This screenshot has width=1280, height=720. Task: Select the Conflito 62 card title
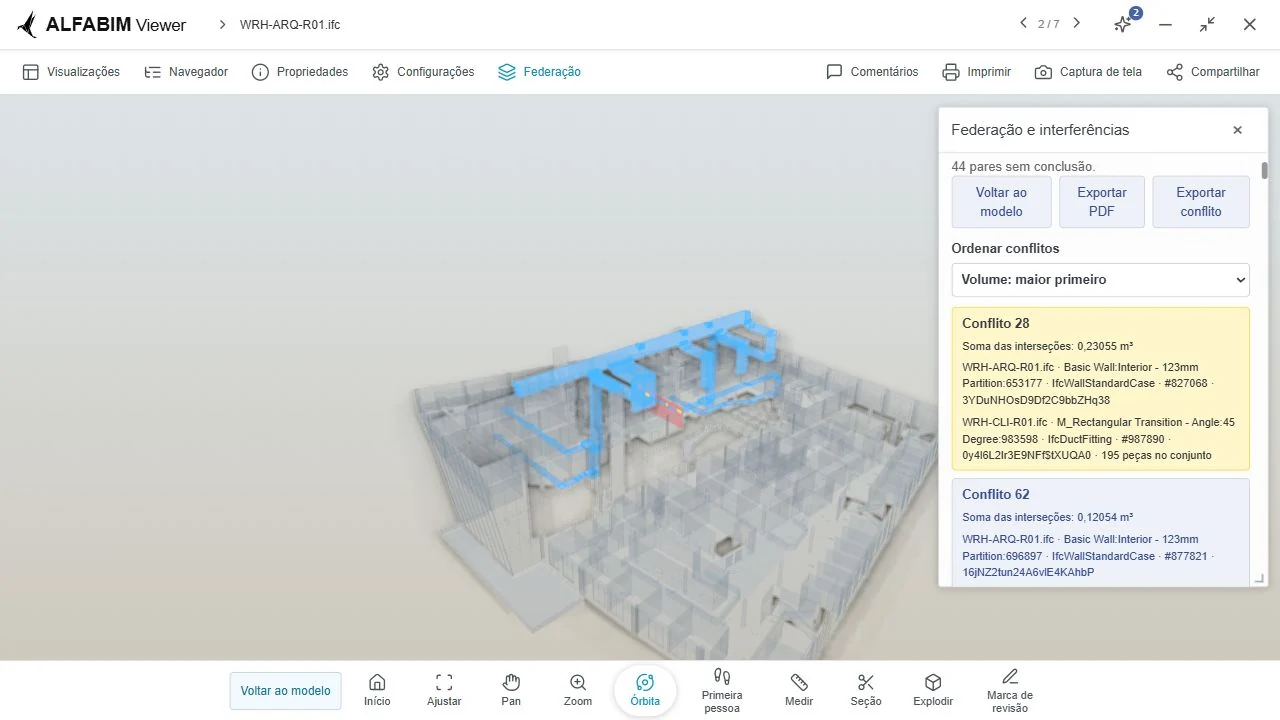[x=996, y=494]
